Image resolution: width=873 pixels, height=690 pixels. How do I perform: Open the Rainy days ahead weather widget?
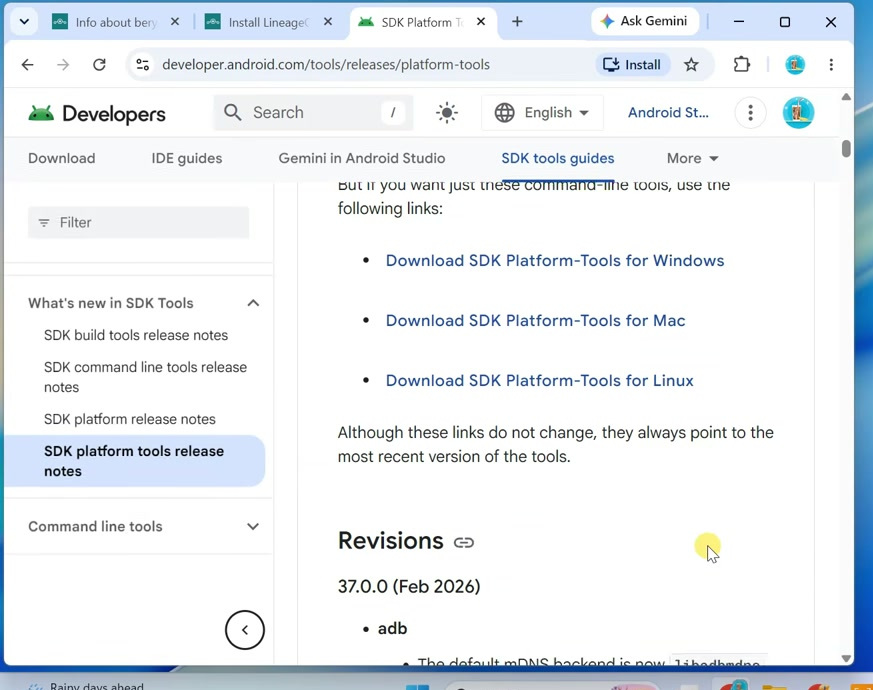(x=86, y=686)
